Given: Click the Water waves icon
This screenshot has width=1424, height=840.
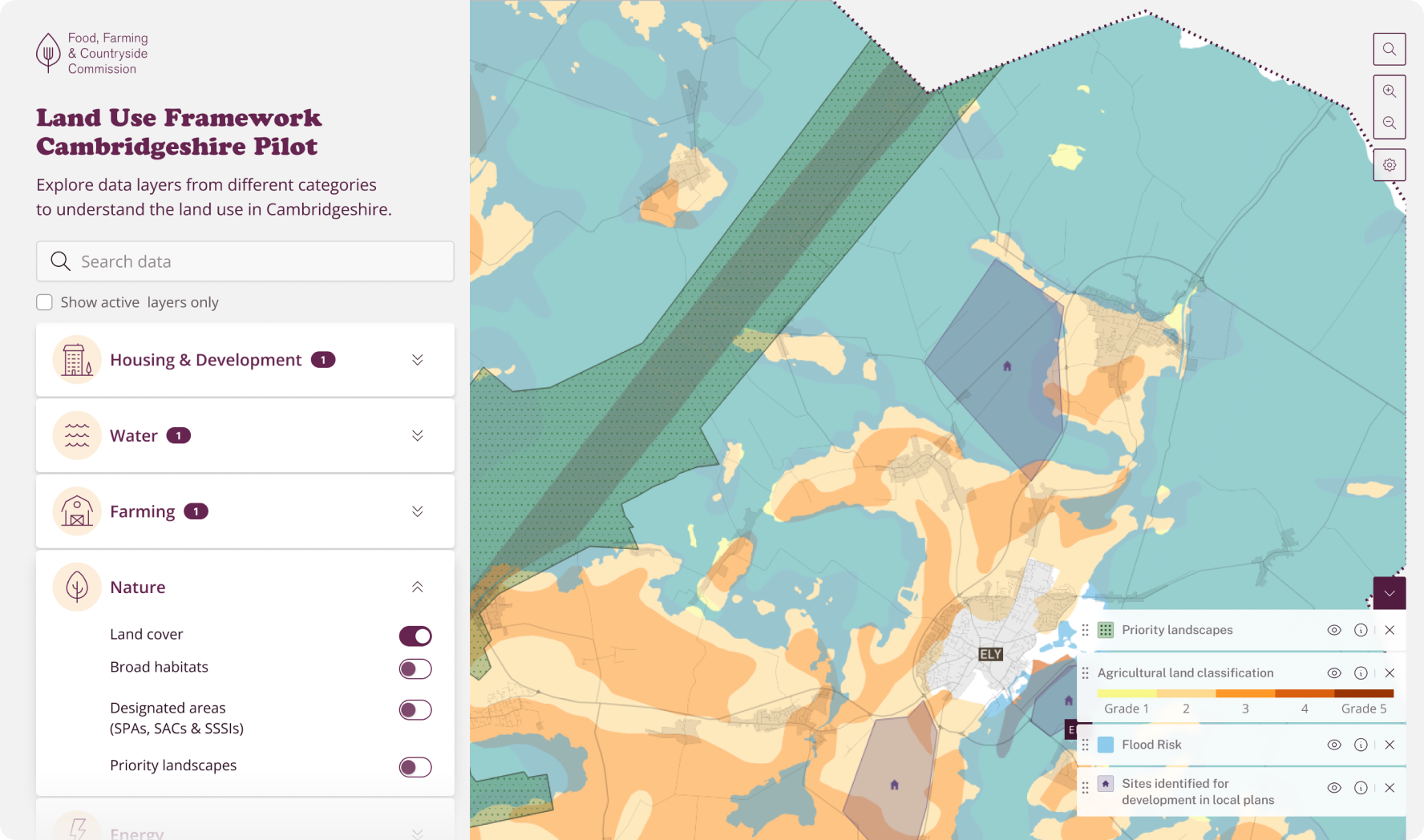Looking at the screenshot, I should point(76,435).
